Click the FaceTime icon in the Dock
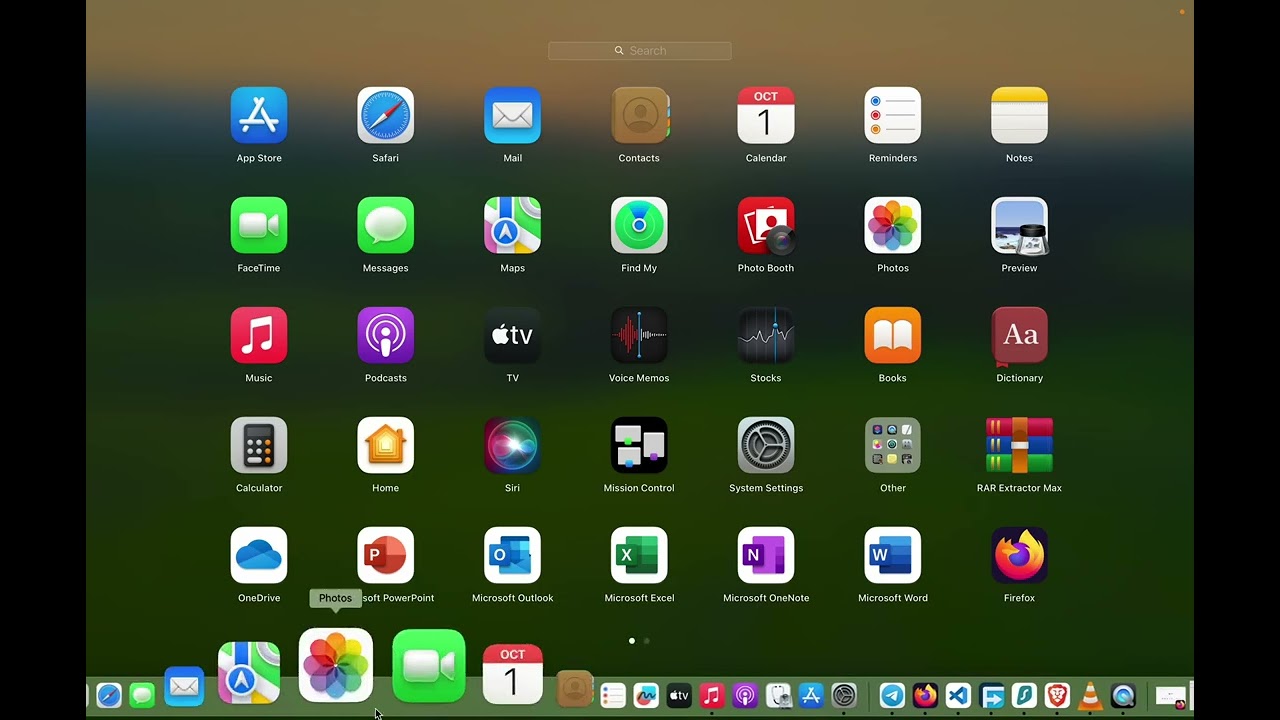Screen dimensions: 1280x720 coord(429,666)
